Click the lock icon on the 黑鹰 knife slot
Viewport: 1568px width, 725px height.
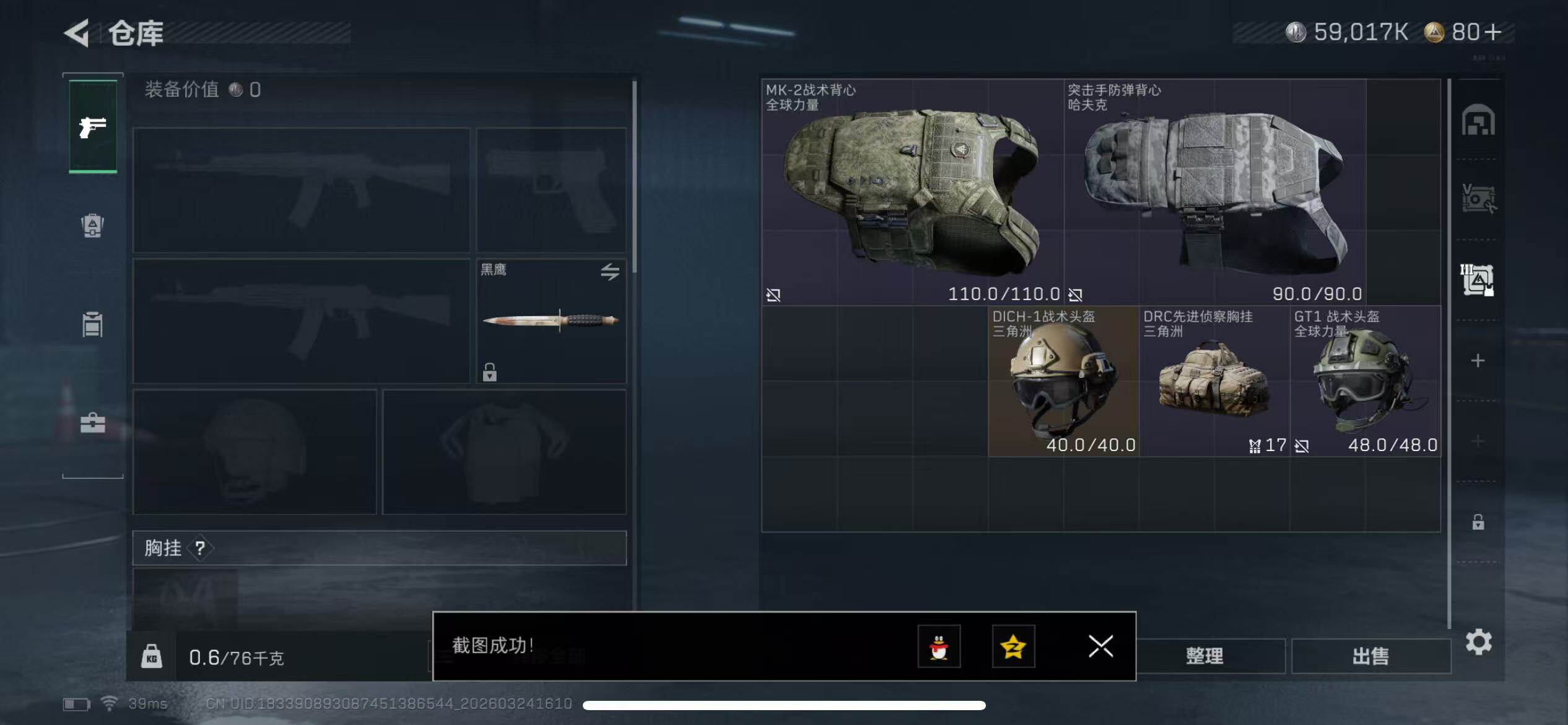(489, 372)
